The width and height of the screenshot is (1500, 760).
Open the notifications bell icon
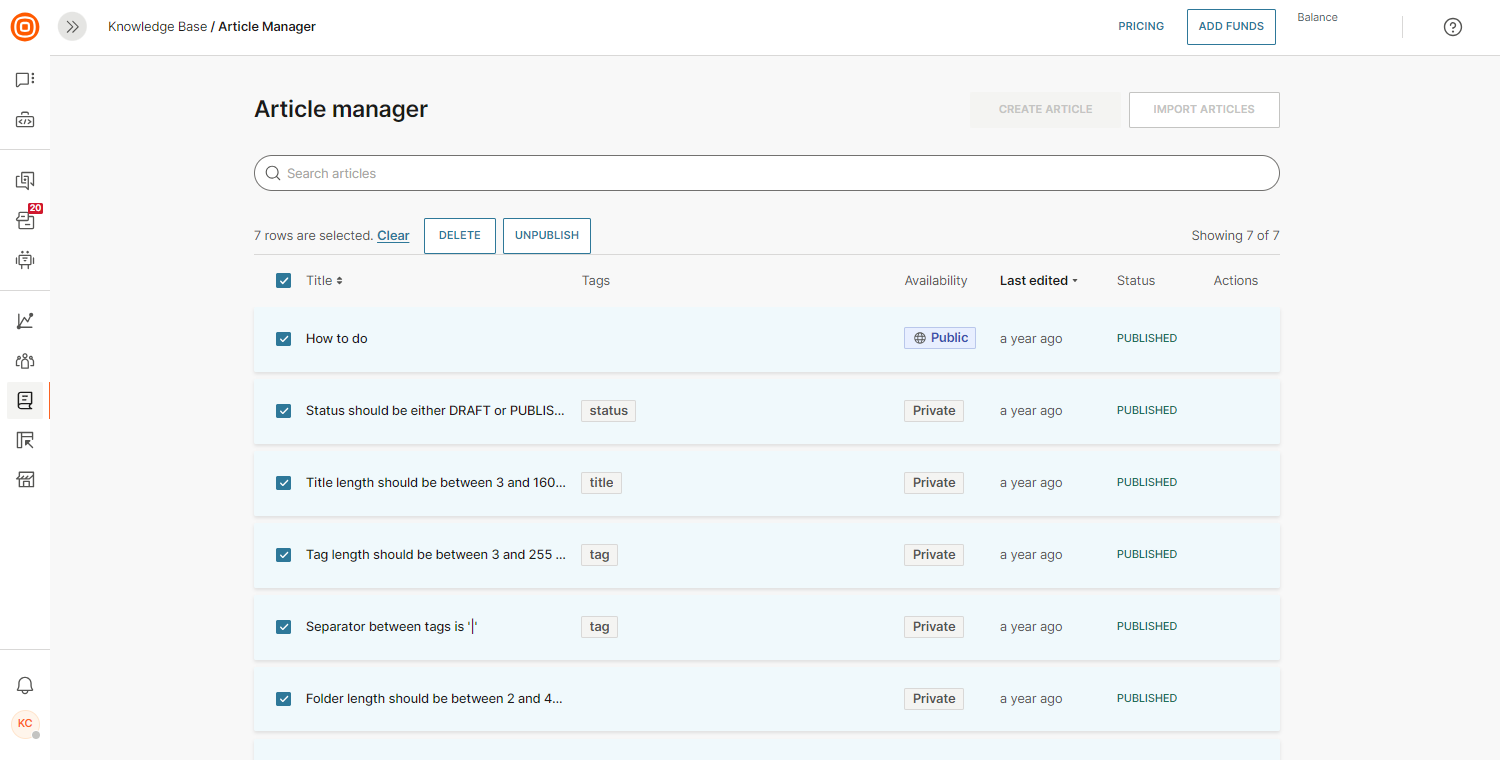coord(25,685)
